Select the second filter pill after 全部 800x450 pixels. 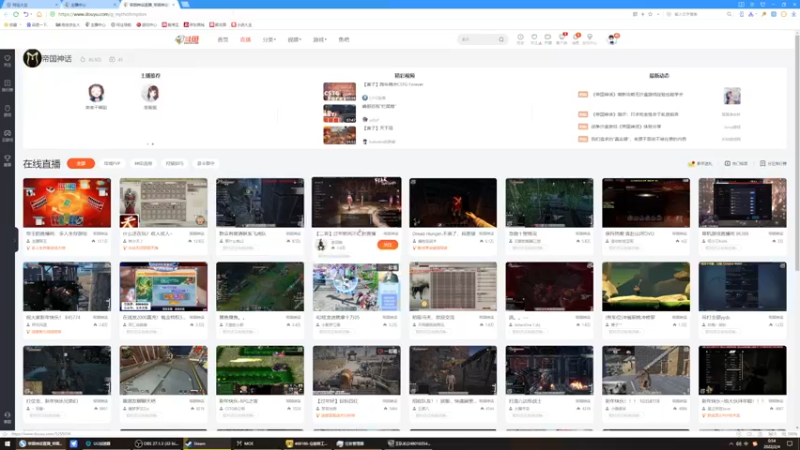point(112,163)
